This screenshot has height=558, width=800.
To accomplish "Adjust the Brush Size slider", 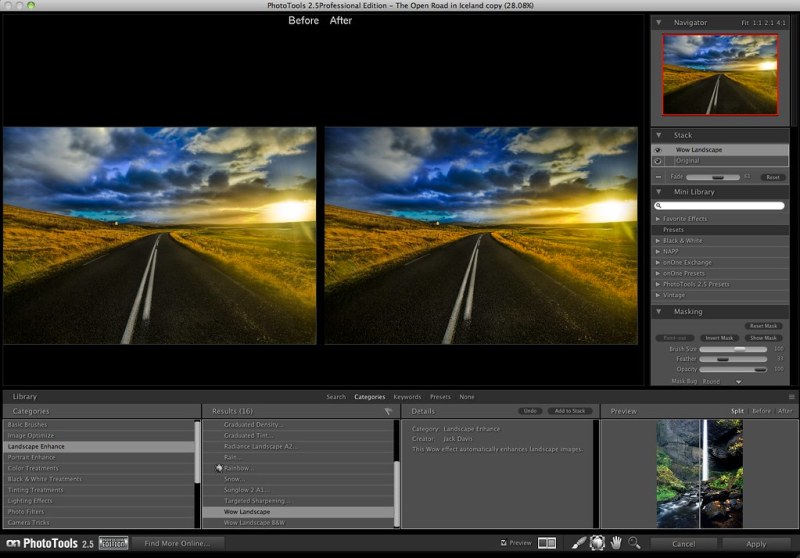I will tap(741, 349).
